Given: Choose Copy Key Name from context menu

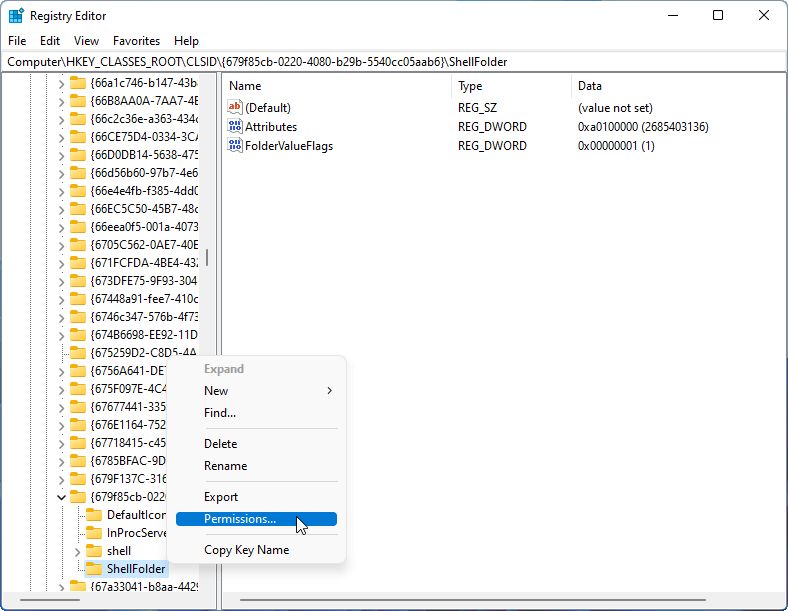Looking at the screenshot, I should pos(256,550).
